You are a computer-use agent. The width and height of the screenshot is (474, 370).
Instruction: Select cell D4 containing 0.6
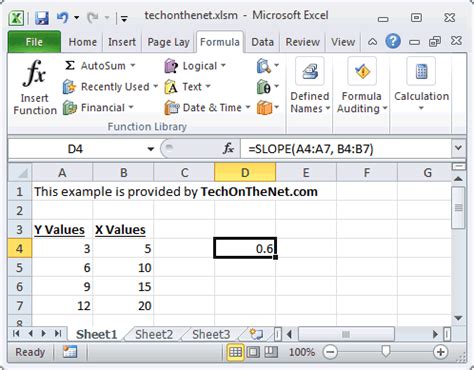[245, 248]
